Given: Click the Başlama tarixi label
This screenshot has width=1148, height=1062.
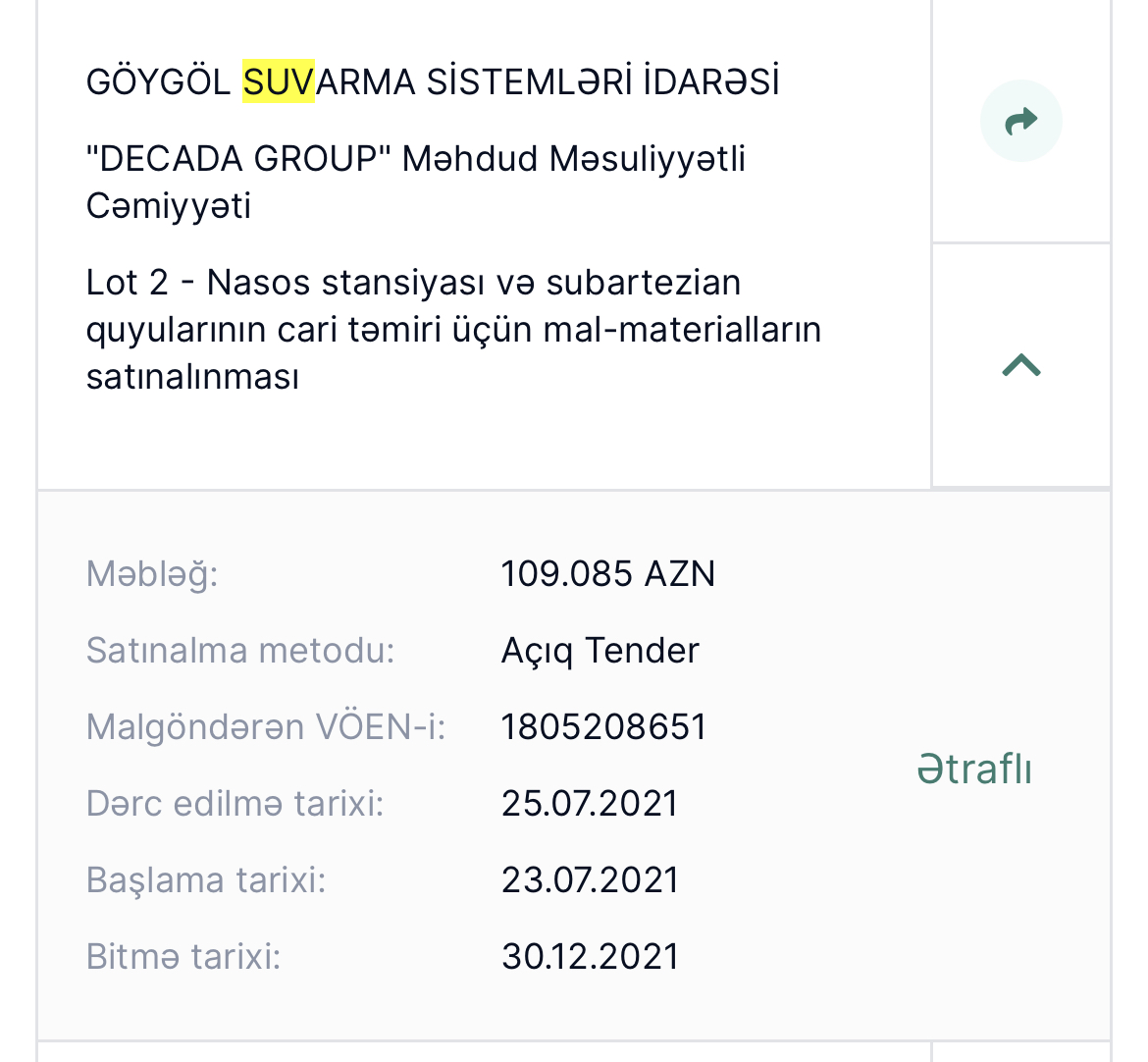Looking at the screenshot, I should 206,880.
